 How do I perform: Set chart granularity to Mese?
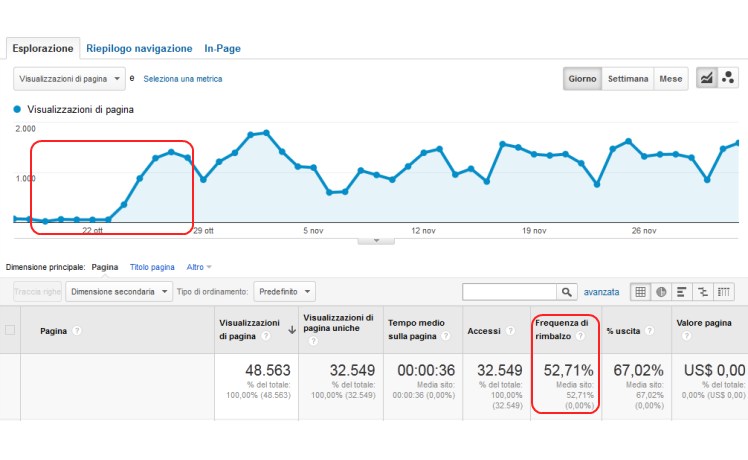pyautogui.click(x=670, y=79)
